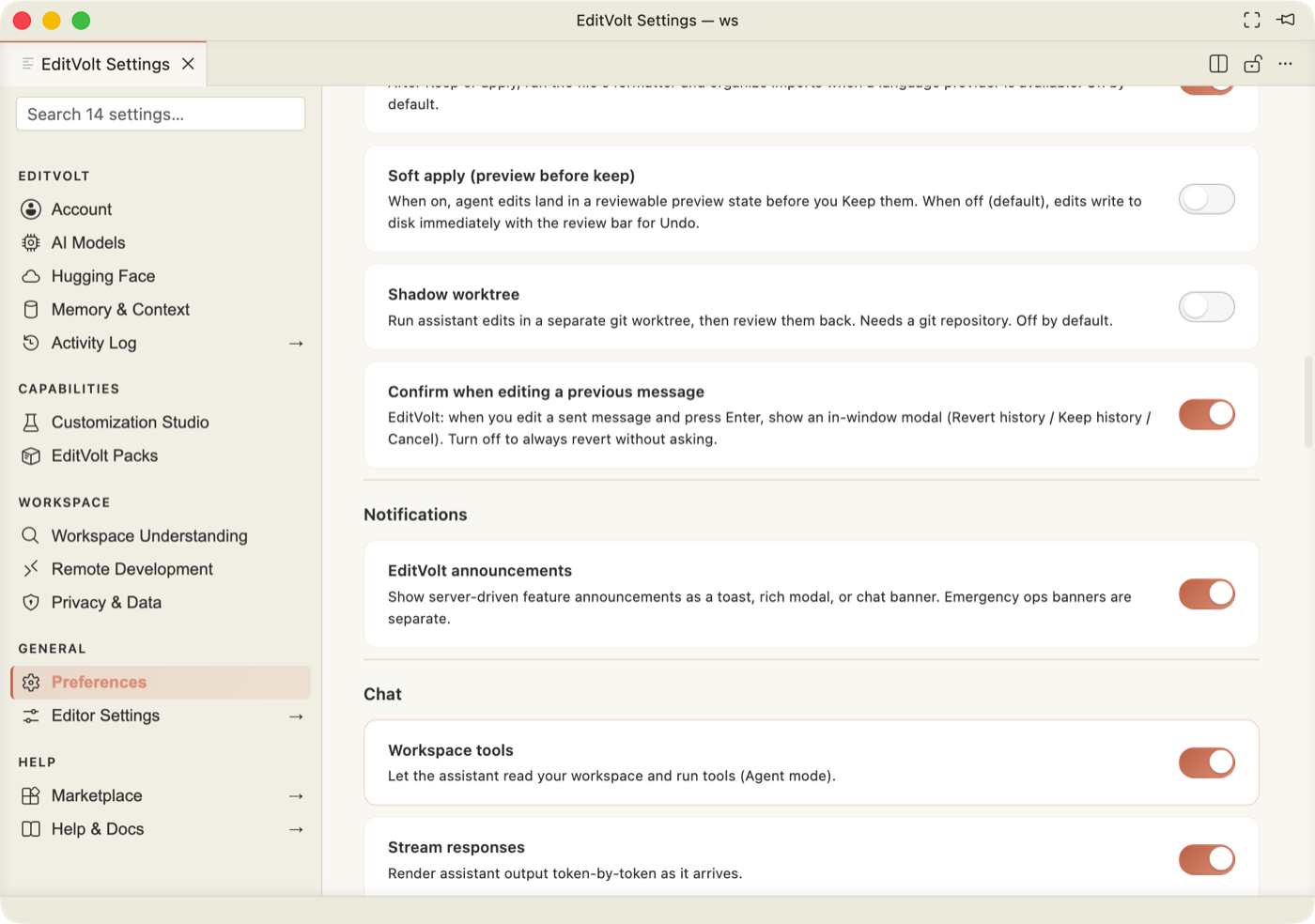Switch to the EditVolt Settings tab
The width and height of the screenshot is (1315, 924).
pyautogui.click(x=104, y=64)
